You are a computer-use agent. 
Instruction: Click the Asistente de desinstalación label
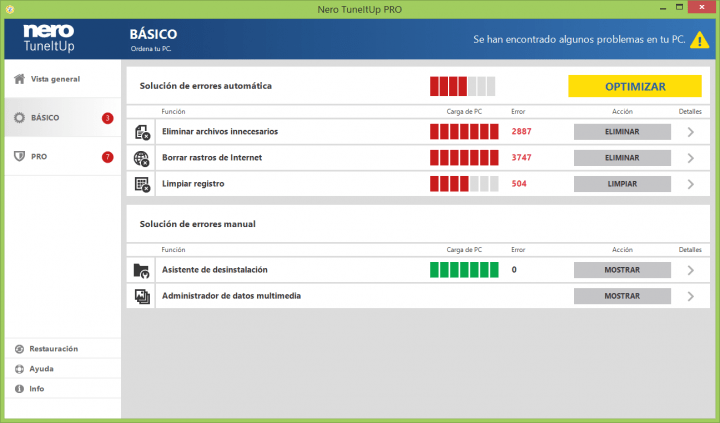coord(214,270)
